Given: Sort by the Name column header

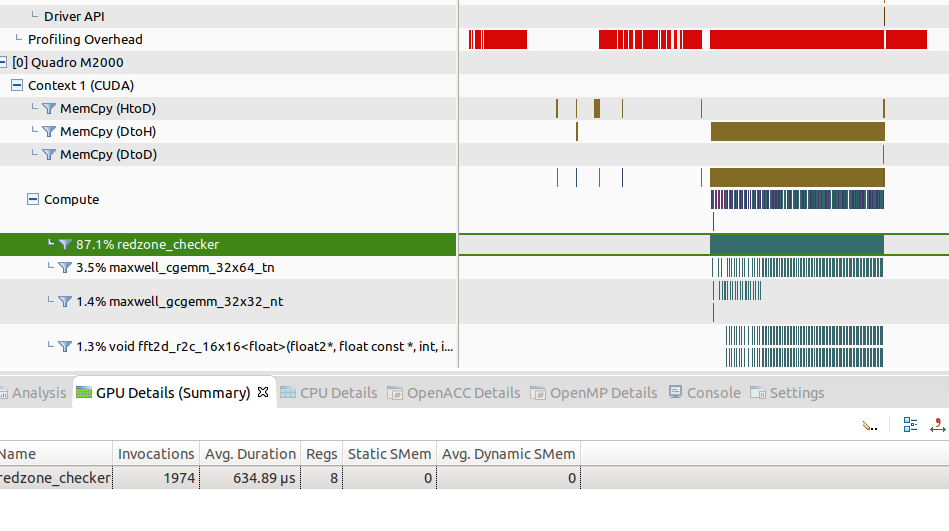Looking at the screenshot, I should pos(56,453).
